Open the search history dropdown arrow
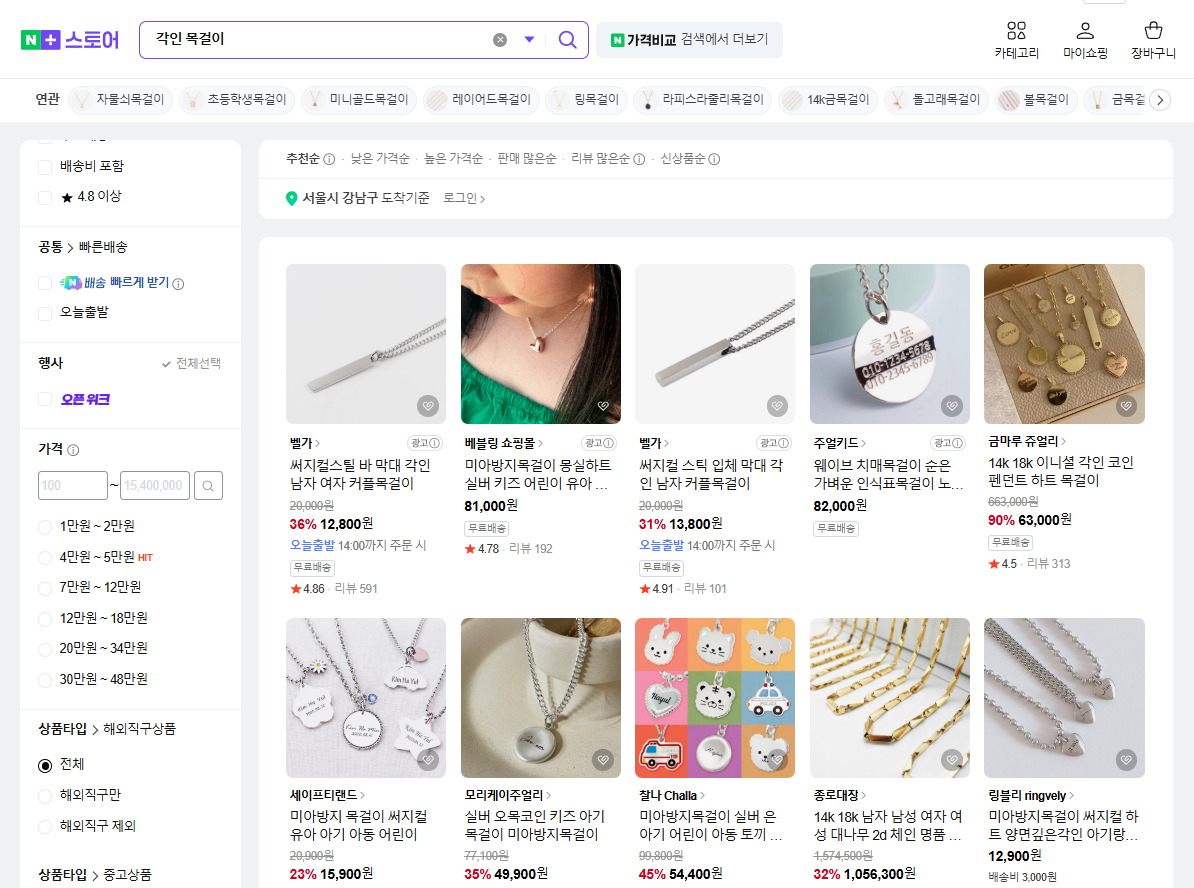 tap(529, 40)
